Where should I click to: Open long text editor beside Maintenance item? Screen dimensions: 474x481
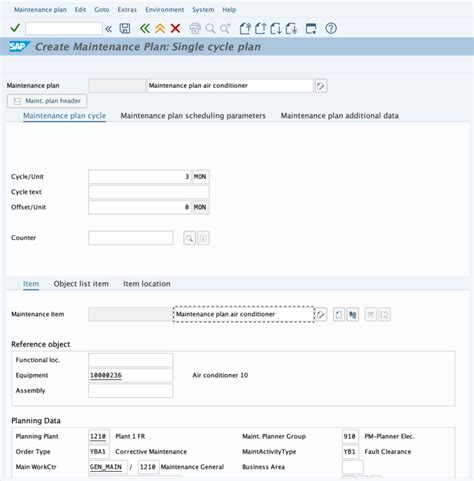[x=321, y=314]
